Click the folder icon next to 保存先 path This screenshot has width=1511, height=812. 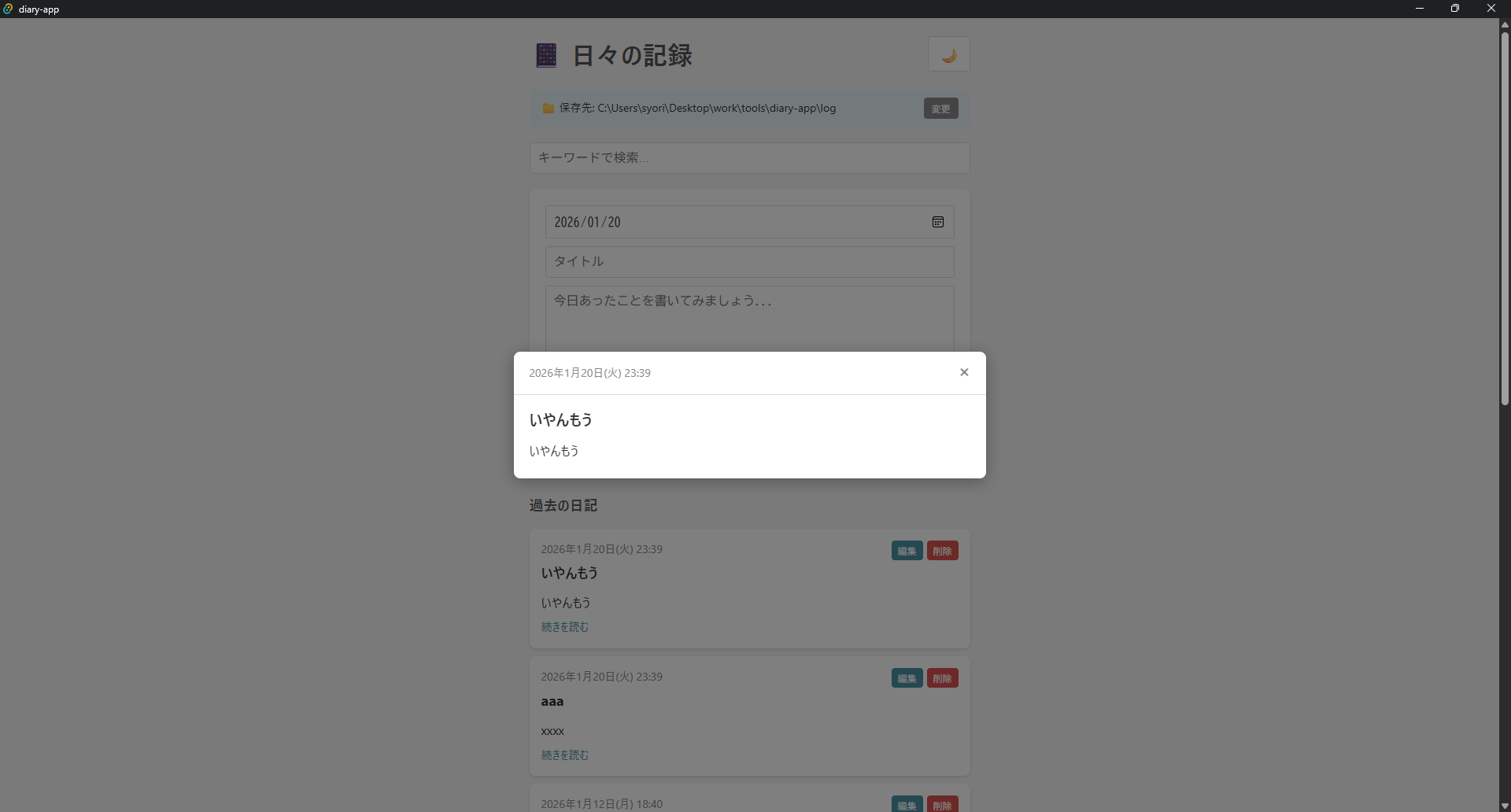548,109
